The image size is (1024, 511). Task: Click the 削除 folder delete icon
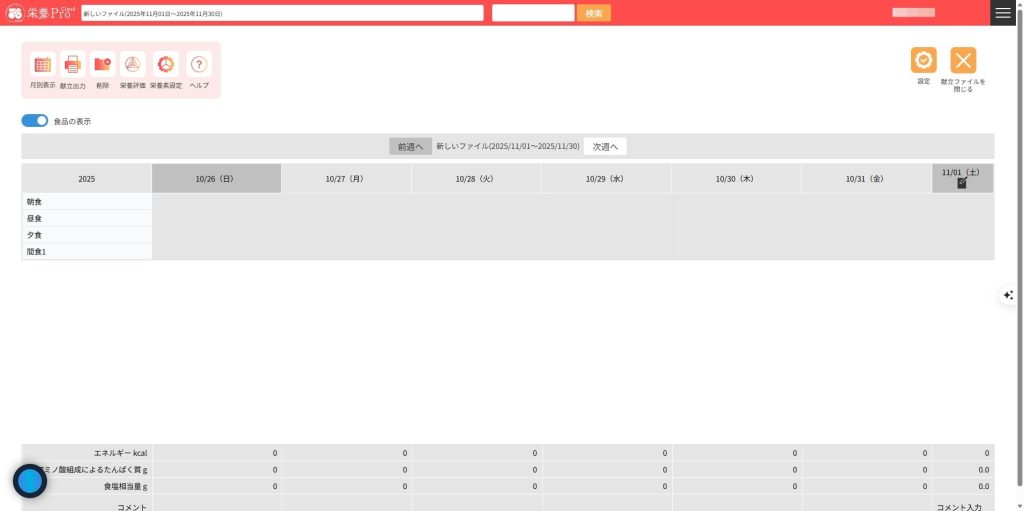pyautogui.click(x=103, y=65)
